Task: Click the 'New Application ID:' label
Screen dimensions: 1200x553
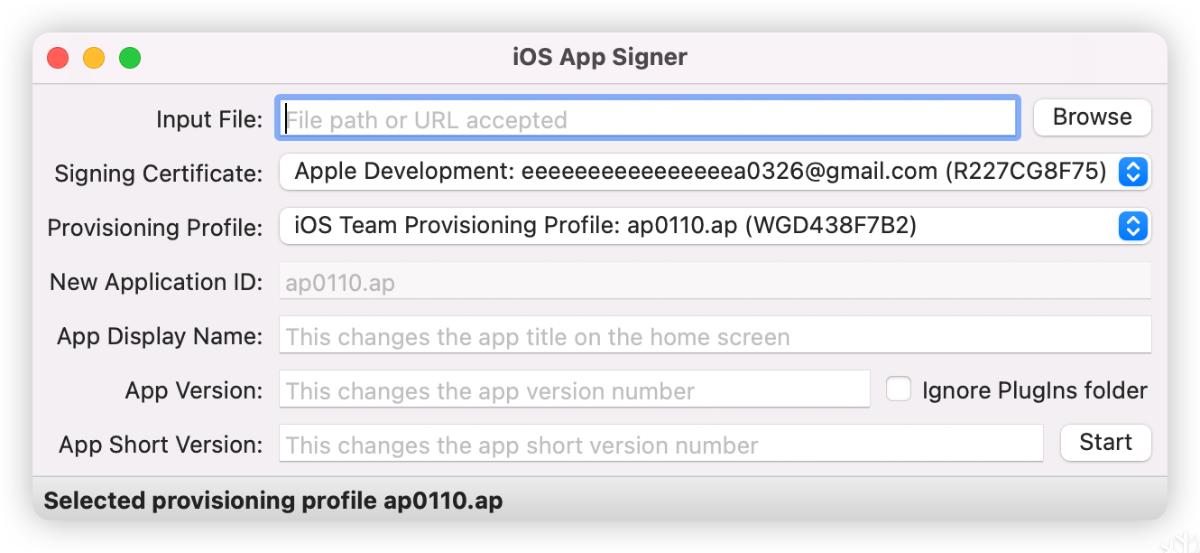Action: (x=156, y=282)
